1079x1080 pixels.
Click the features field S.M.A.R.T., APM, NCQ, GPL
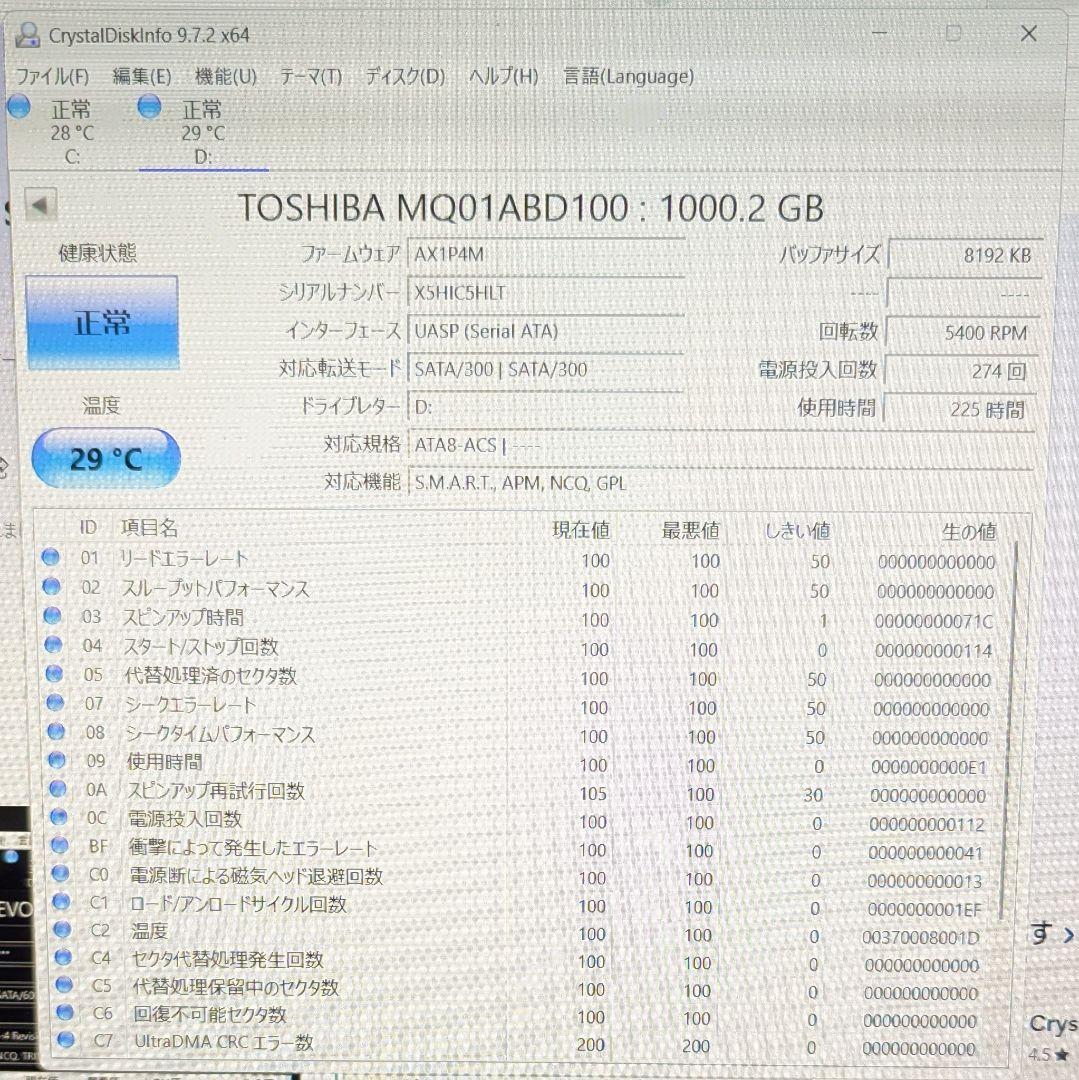(x=721, y=483)
